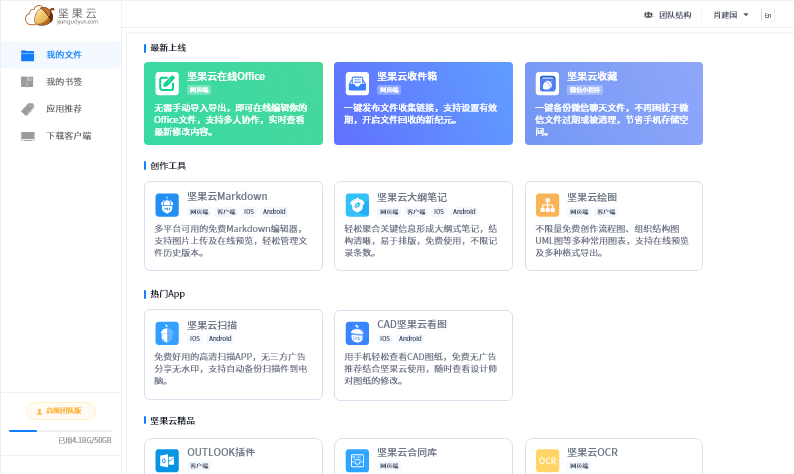This screenshot has height=474, width=794.
Task: Click the user icon in 高级团队版 badge
Action: click(x=39, y=411)
